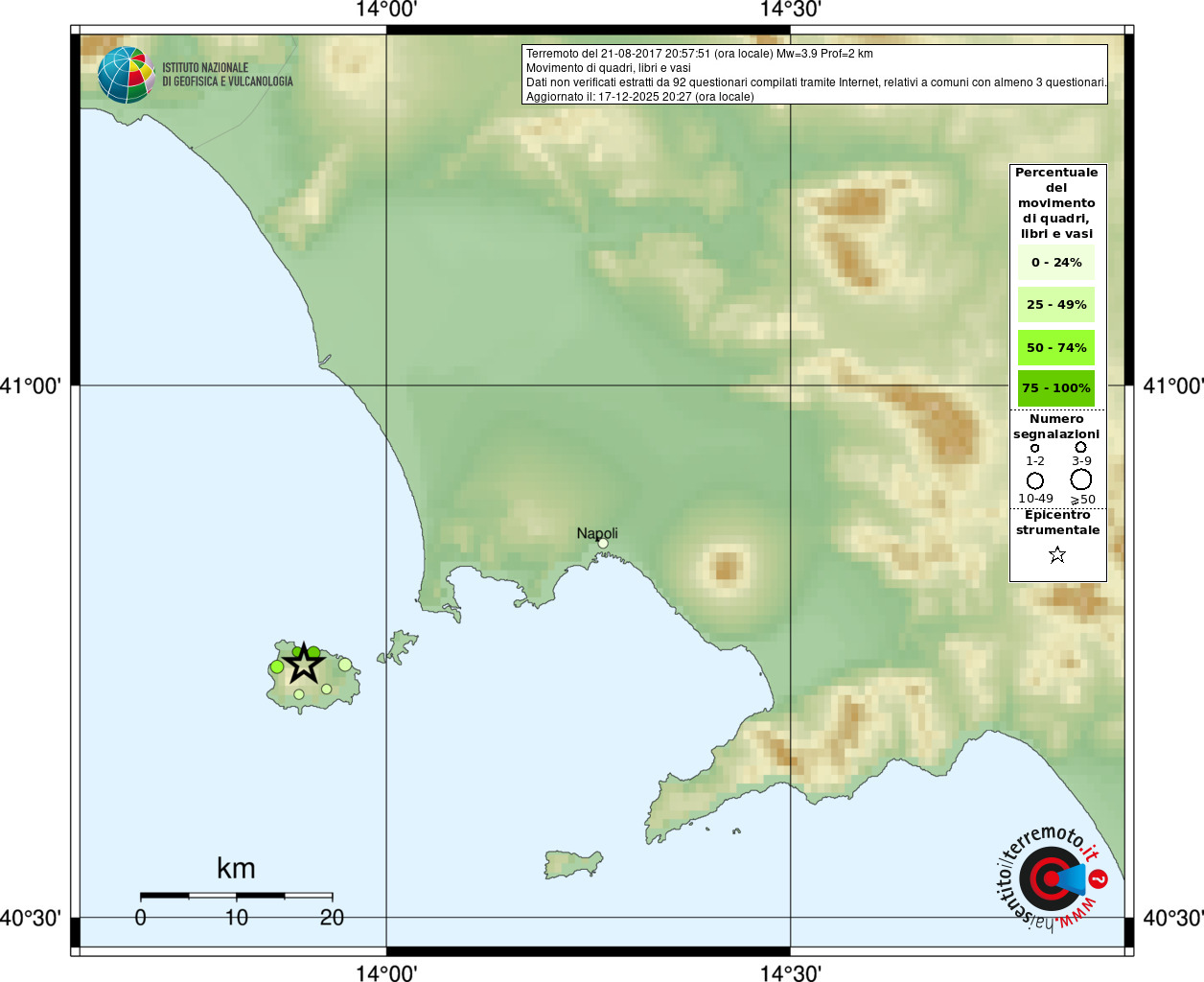1204x982 pixels.
Task: Select the 0 - 24% legend color swatch
Action: click(x=1056, y=262)
